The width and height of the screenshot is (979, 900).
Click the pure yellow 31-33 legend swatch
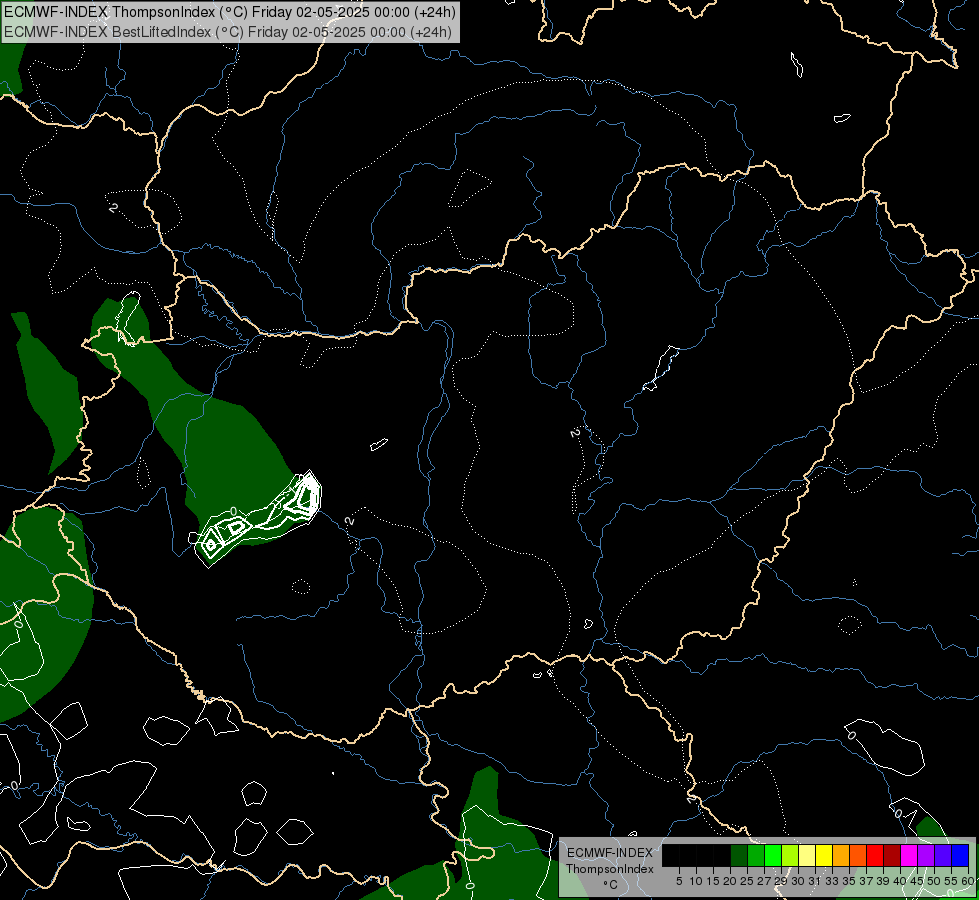(824, 855)
